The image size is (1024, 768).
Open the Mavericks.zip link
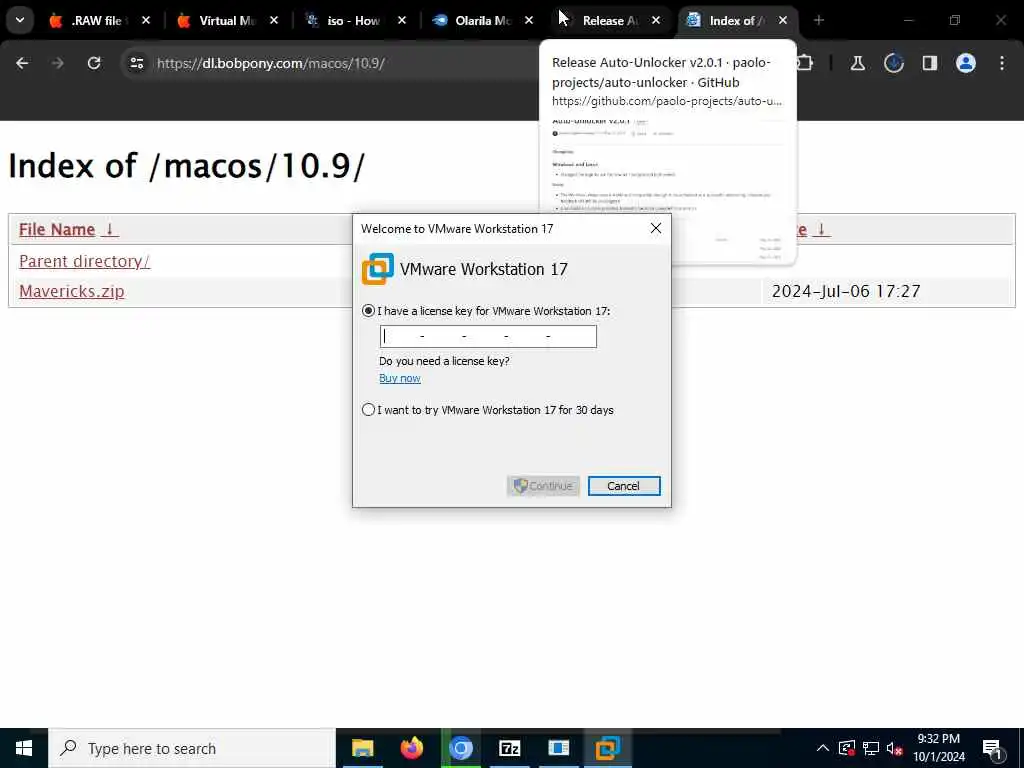(x=72, y=291)
